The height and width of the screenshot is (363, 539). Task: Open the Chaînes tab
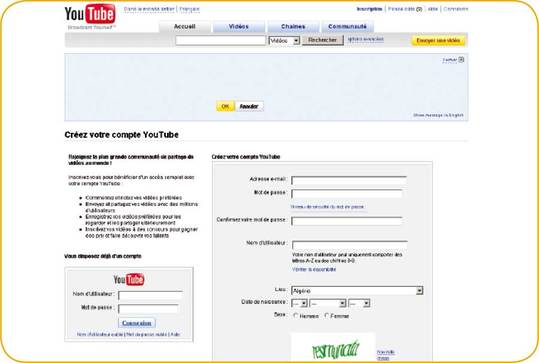pyautogui.click(x=293, y=26)
